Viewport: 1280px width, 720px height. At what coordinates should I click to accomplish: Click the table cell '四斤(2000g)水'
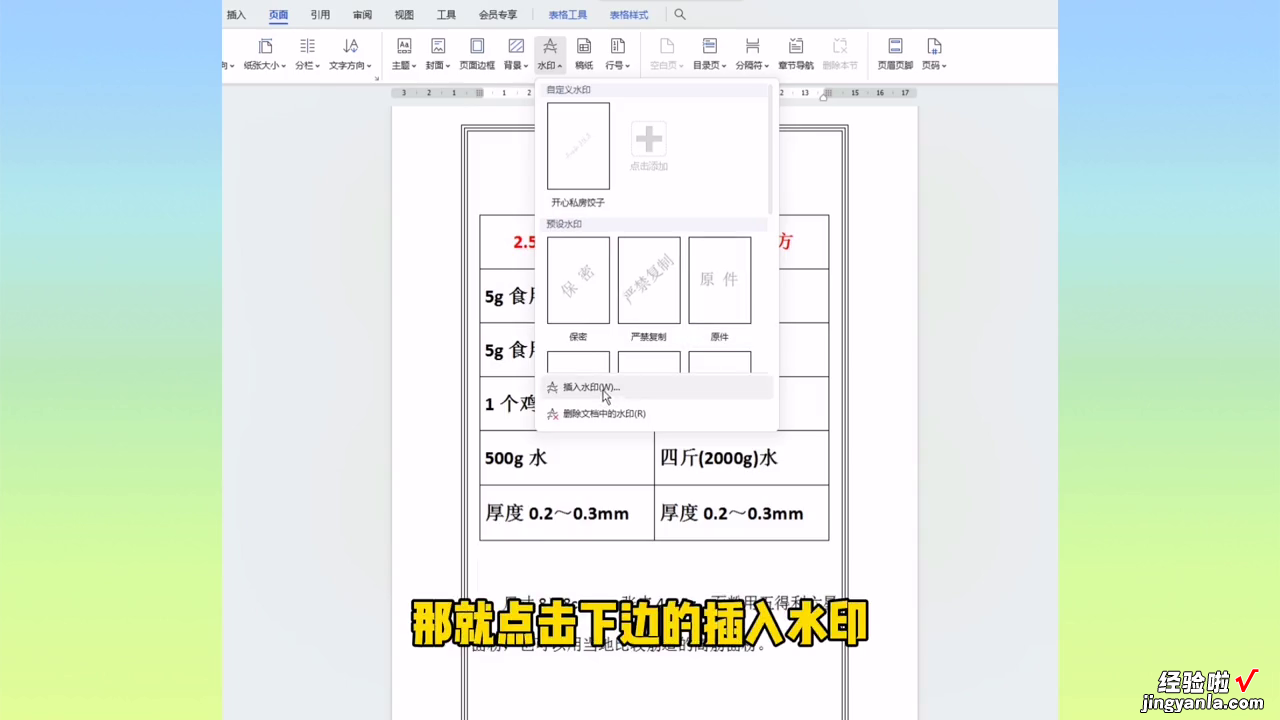[x=742, y=458]
